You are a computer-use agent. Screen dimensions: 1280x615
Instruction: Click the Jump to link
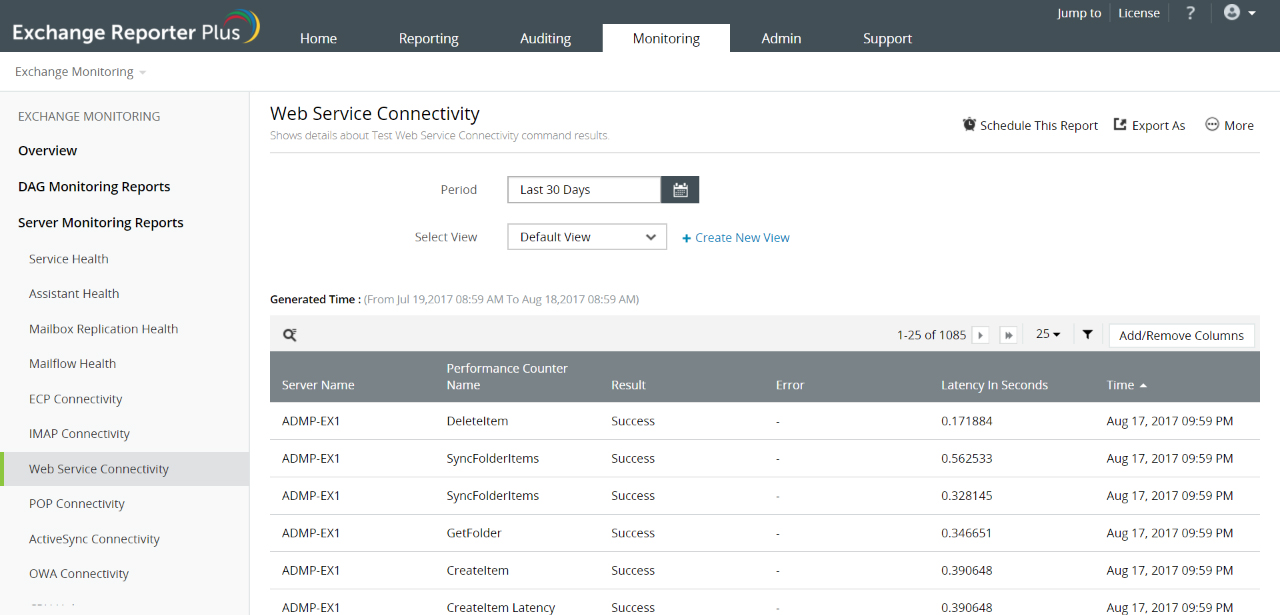pyautogui.click(x=1079, y=13)
